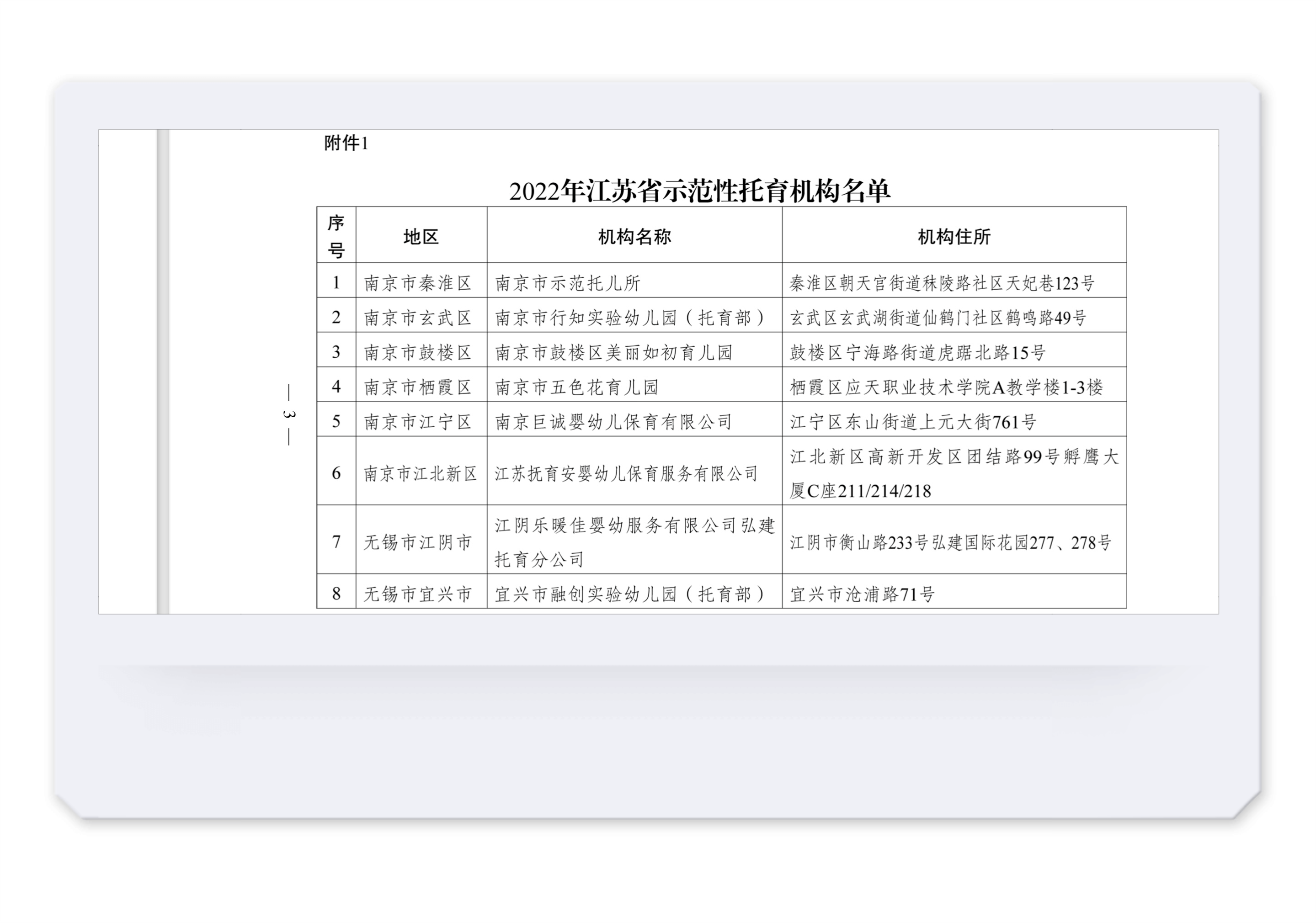Screen dimensions: 1316x923
Task: Click serial number 1 in the table
Action: pyautogui.click(x=336, y=282)
